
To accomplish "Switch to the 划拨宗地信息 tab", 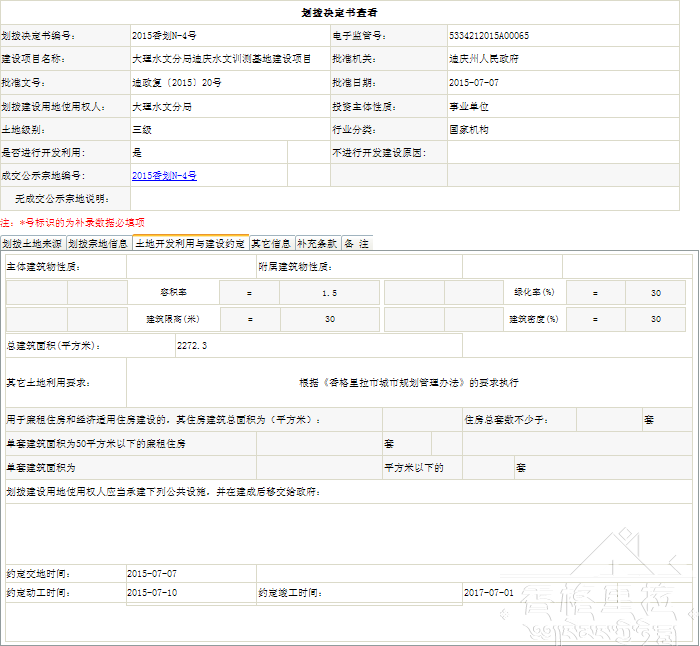I will (99, 243).
